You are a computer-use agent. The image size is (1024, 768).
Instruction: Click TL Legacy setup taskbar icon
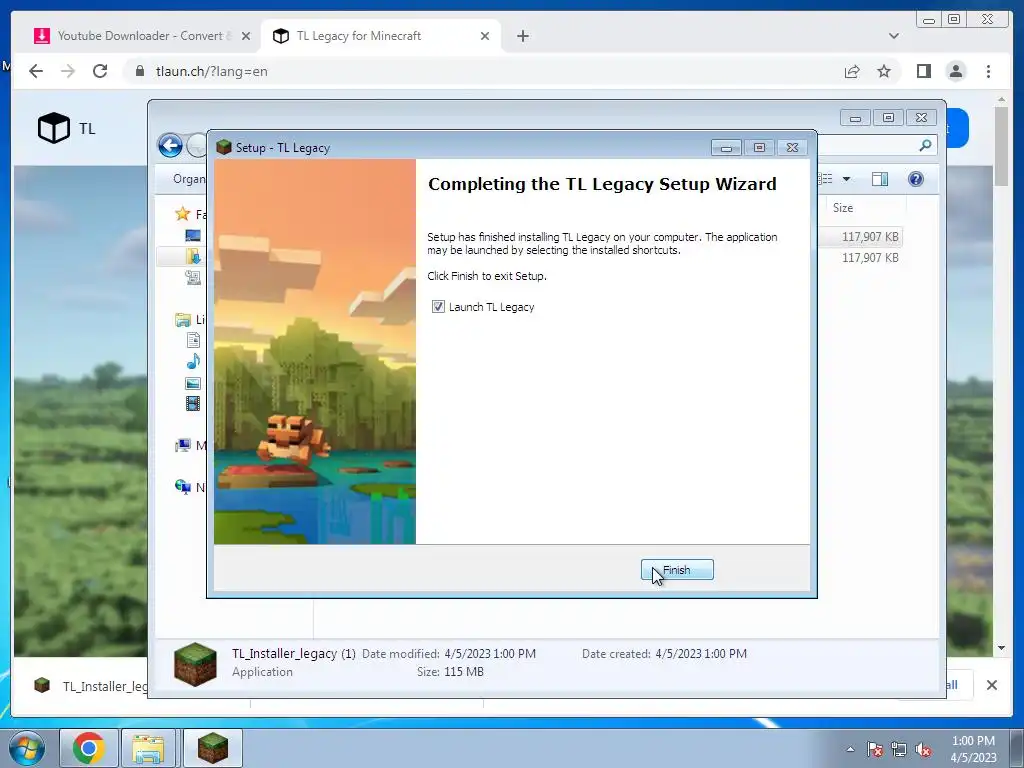tap(213, 748)
